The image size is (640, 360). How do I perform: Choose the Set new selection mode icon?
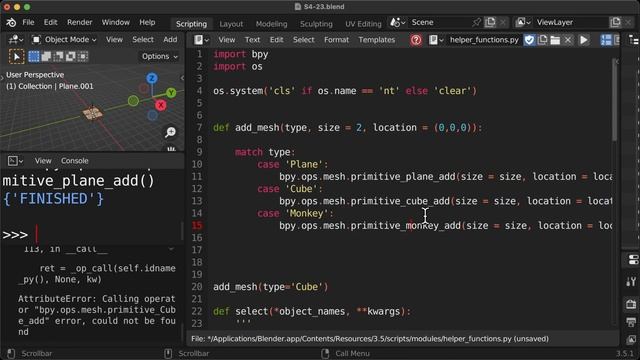34,56
